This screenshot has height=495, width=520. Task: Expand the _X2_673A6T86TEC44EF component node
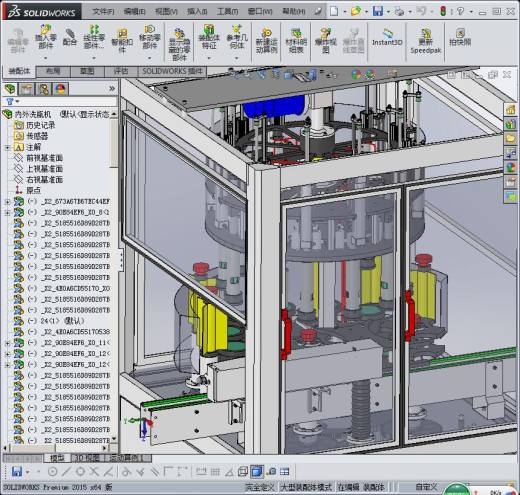(8, 201)
